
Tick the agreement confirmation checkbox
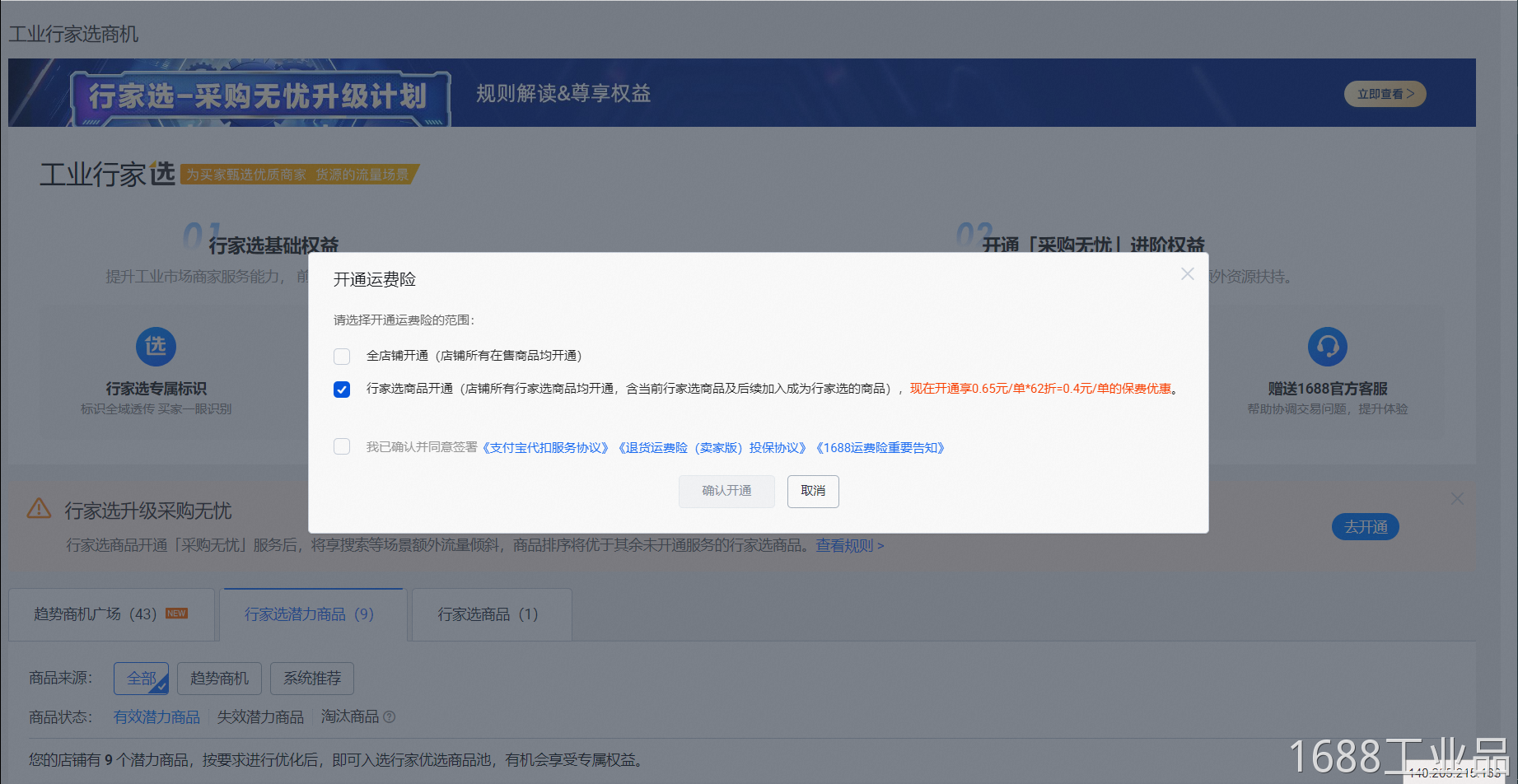tap(342, 447)
